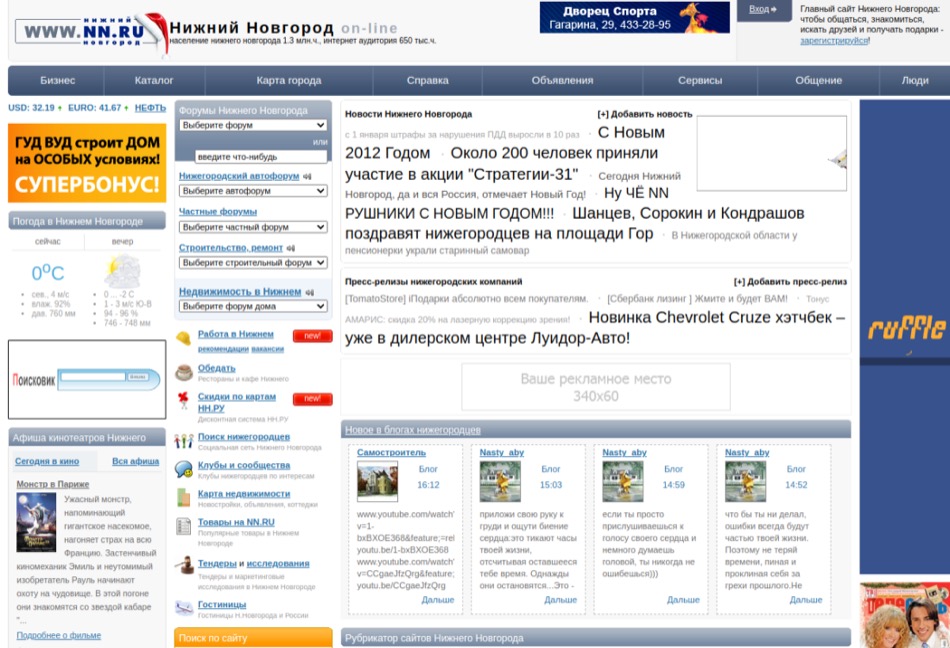
Task: Open the Новое в блогах нижегородцев link
Action: [413, 430]
